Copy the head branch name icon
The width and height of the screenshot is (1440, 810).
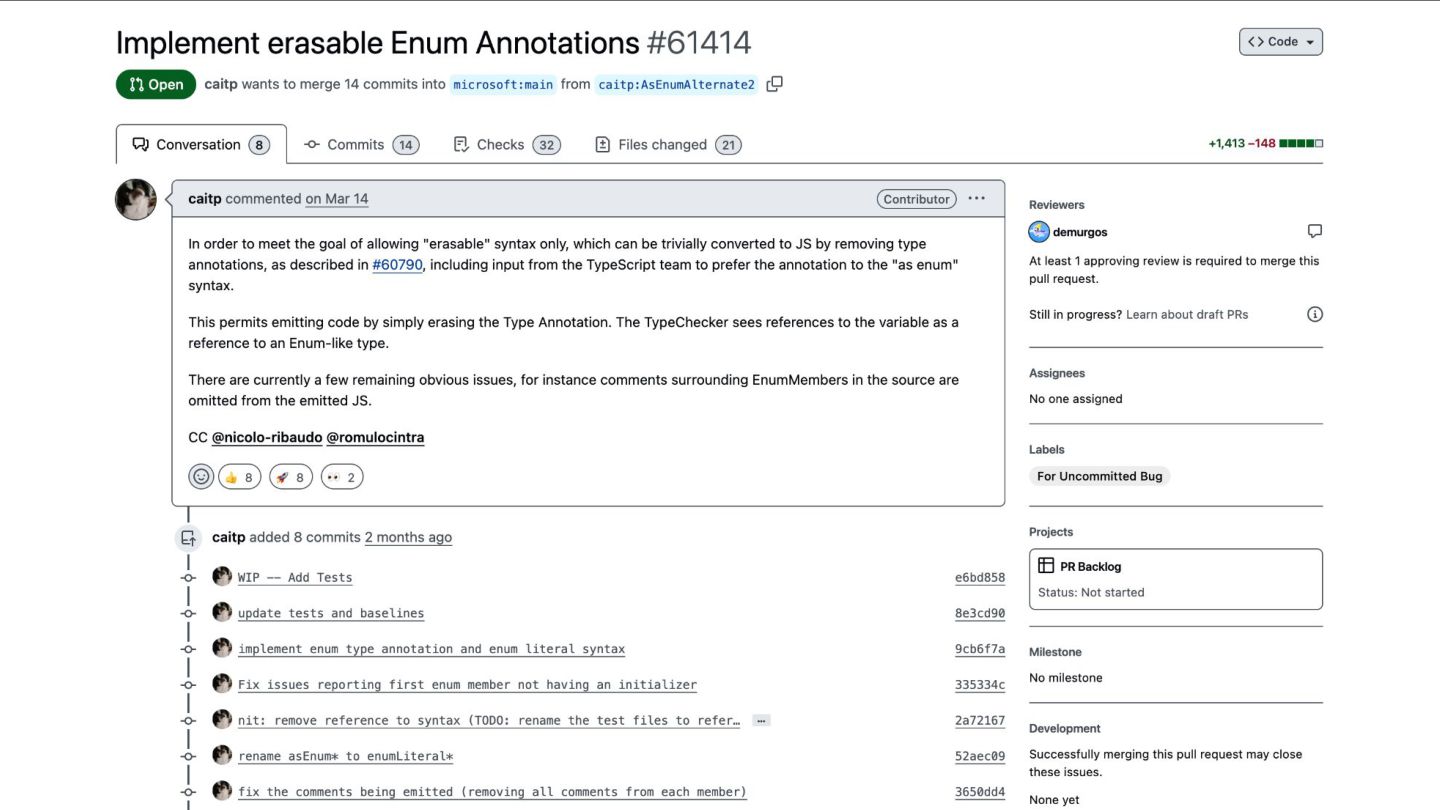click(x=774, y=84)
